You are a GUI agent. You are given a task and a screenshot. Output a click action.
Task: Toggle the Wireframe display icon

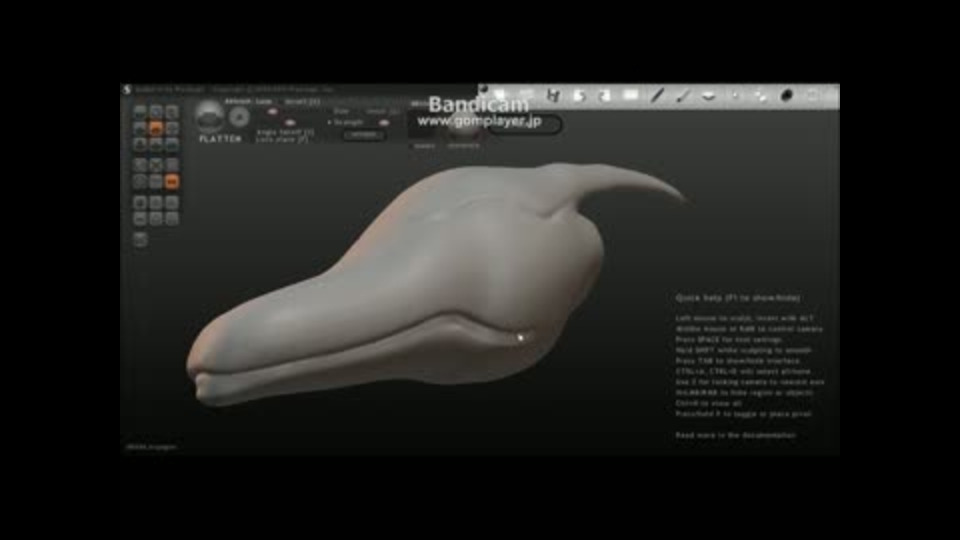click(x=156, y=181)
